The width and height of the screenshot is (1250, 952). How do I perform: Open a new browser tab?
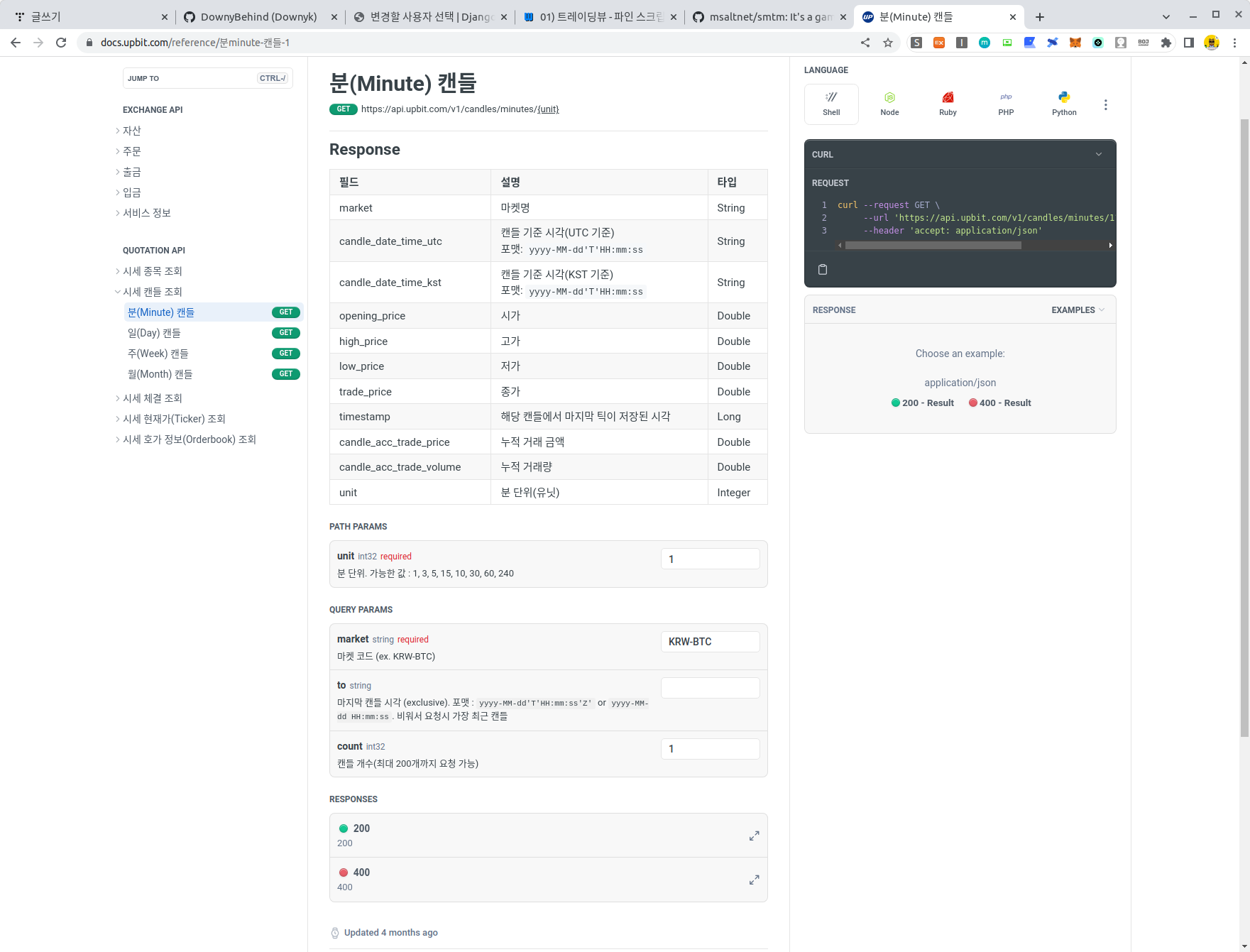pos(1039,17)
